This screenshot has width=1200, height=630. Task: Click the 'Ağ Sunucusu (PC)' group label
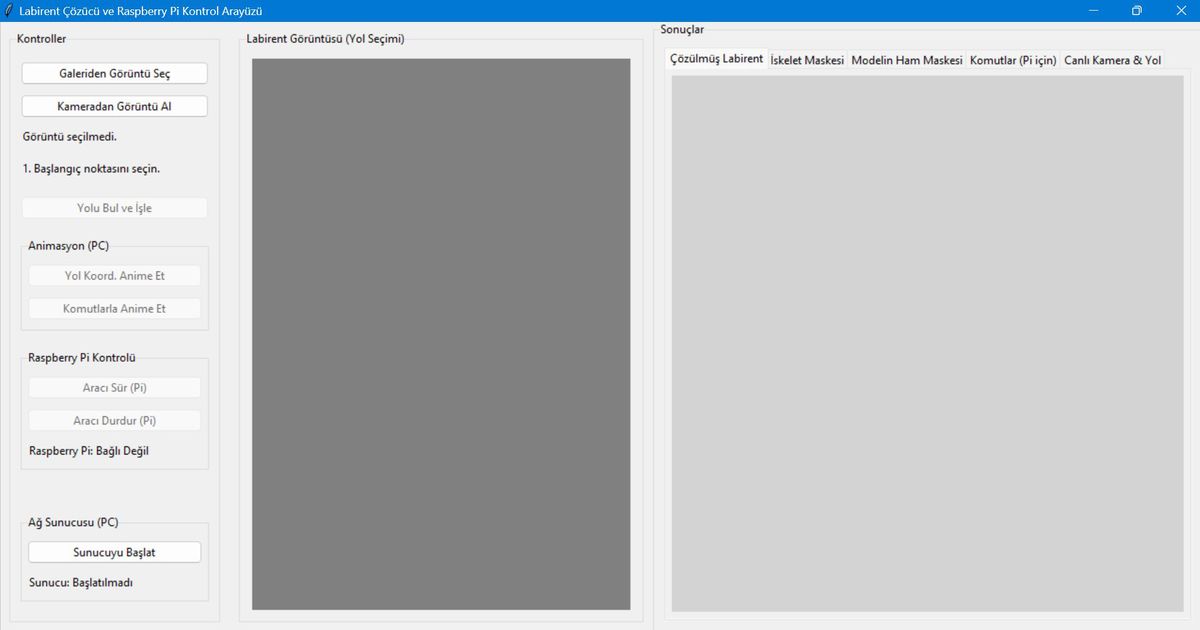click(x=73, y=522)
